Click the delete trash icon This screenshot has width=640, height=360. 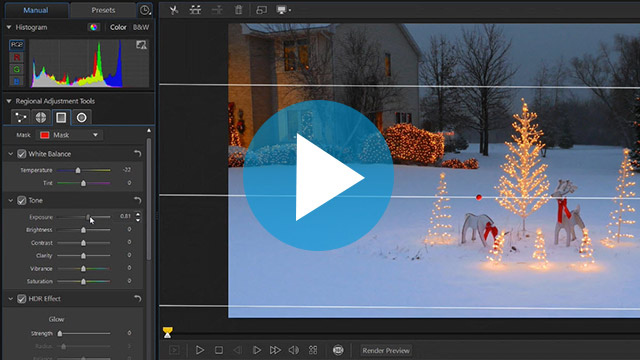(x=238, y=10)
